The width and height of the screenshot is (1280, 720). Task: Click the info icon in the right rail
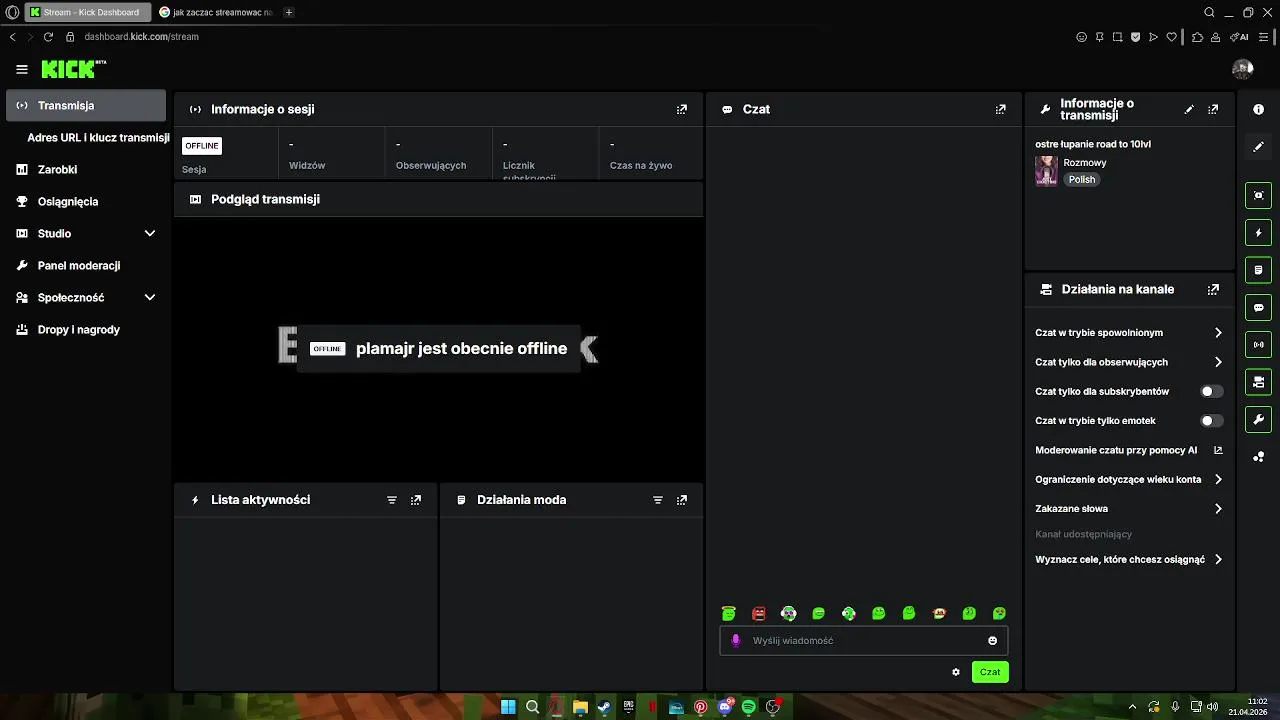1259,109
